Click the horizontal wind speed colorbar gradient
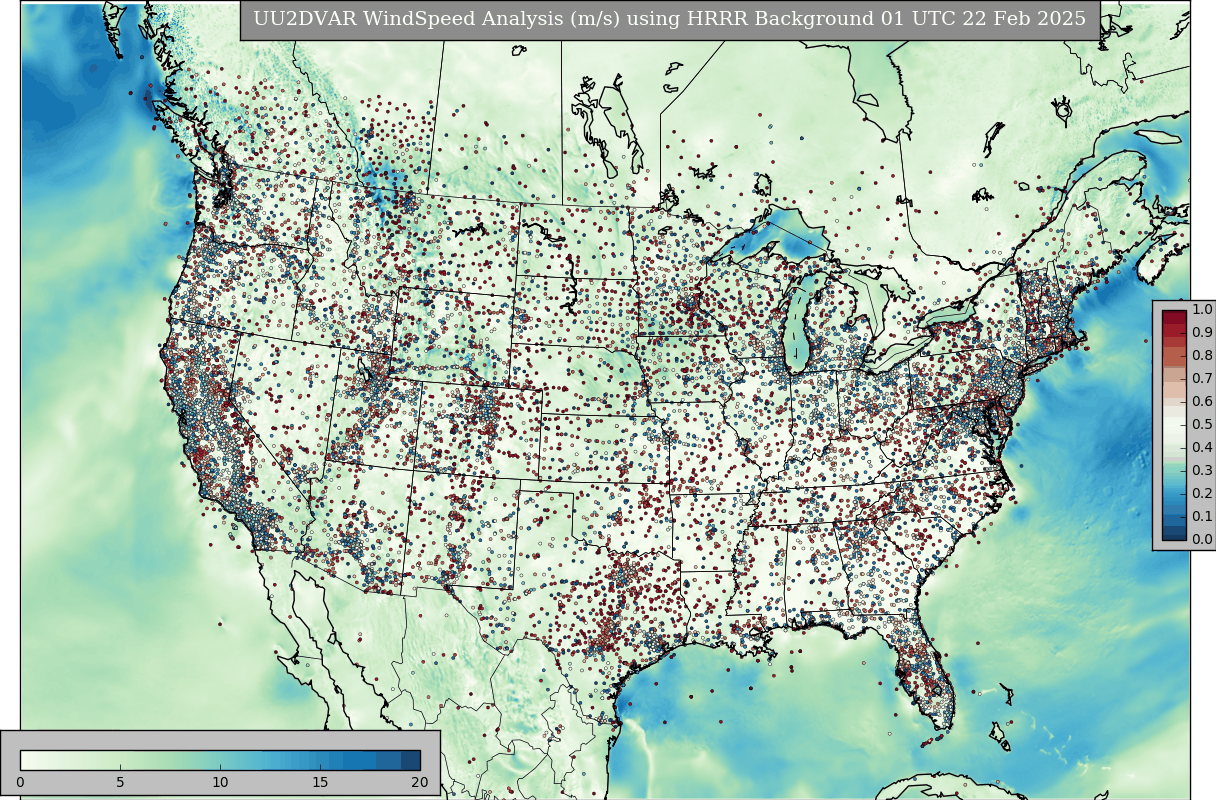This screenshot has height=800, width=1216. click(x=220, y=760)
